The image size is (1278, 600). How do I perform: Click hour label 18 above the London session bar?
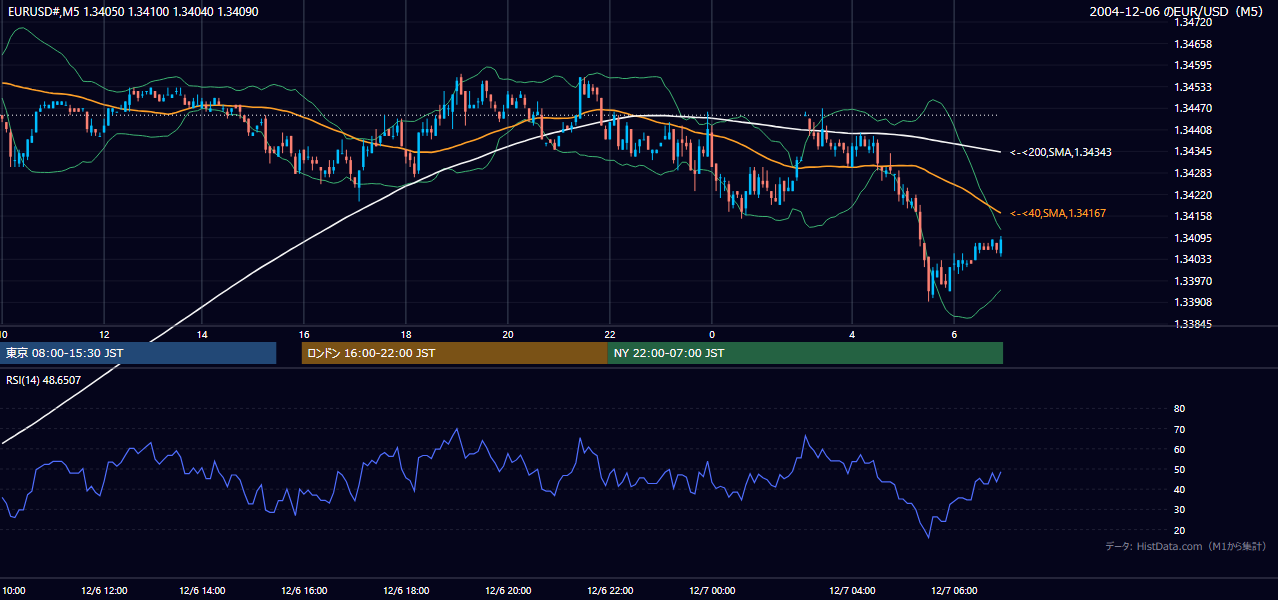(406, 334)
